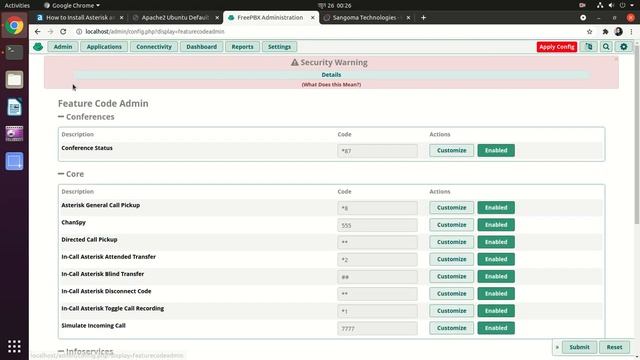Click the red Apply Config button
This screenshot has height=360, width=640.
pos(557,47)
